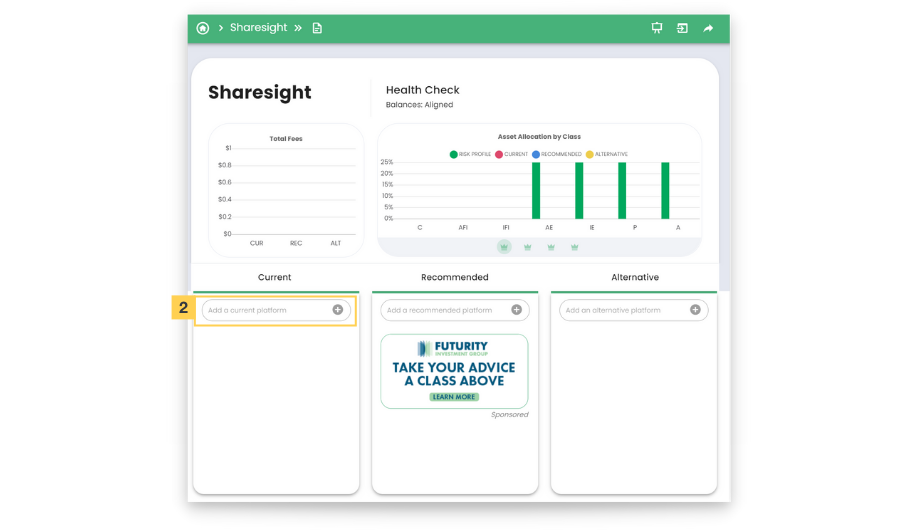The image size is (917, 530).
Task: Click the 'Asset Allocation by Class' title
Action: 539,136
